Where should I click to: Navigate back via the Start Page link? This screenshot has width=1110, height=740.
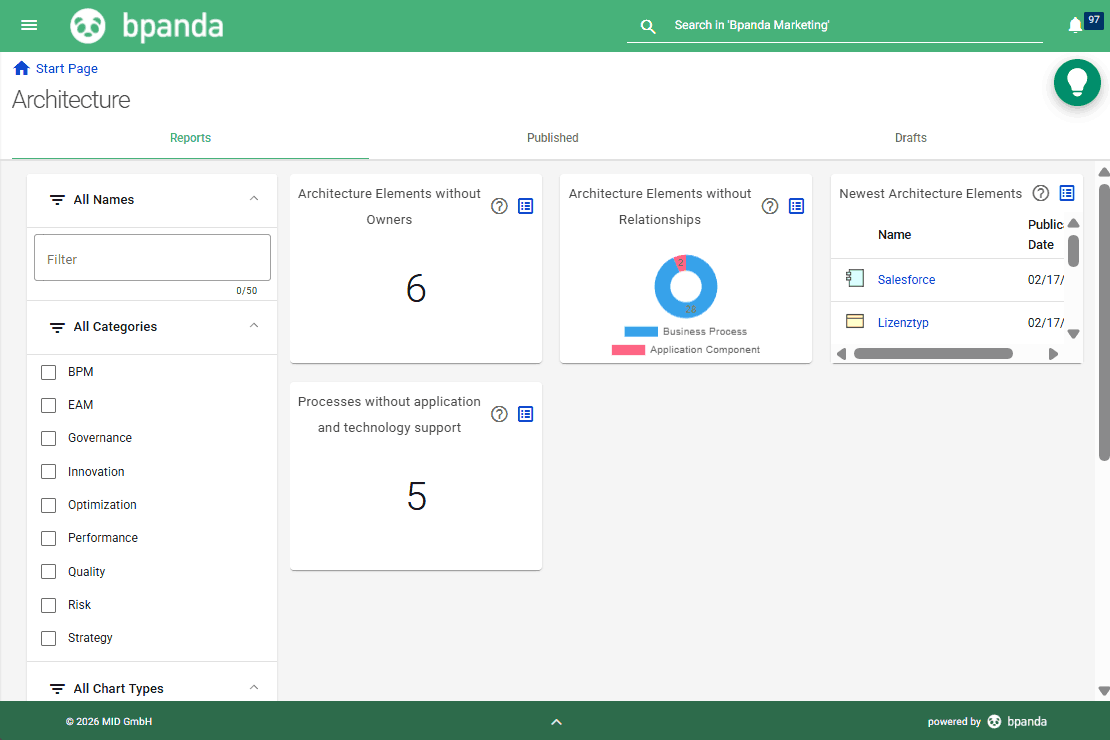[67, 68]
